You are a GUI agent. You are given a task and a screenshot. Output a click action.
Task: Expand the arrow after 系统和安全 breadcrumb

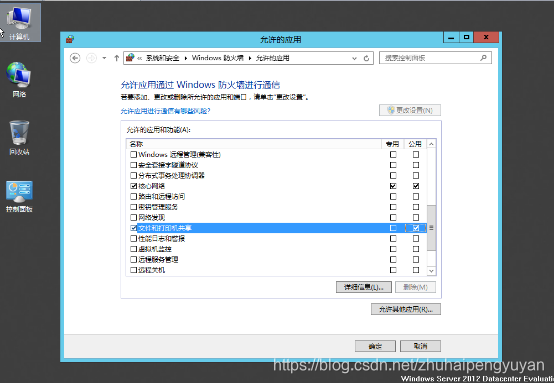(186, 58)
